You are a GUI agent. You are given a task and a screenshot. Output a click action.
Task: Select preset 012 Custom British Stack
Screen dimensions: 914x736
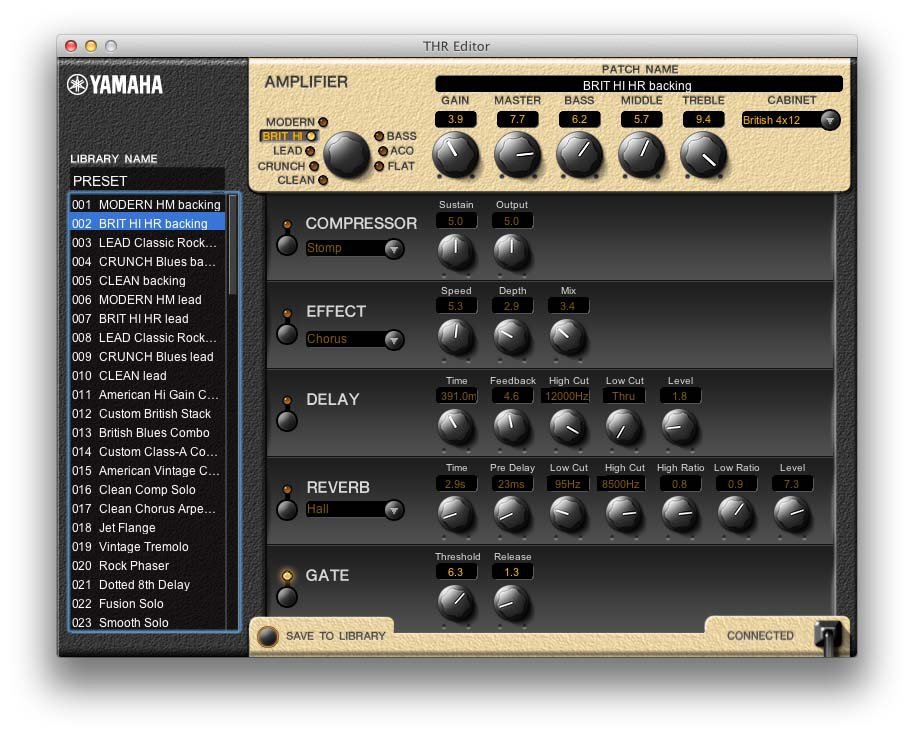coord(147,414)
